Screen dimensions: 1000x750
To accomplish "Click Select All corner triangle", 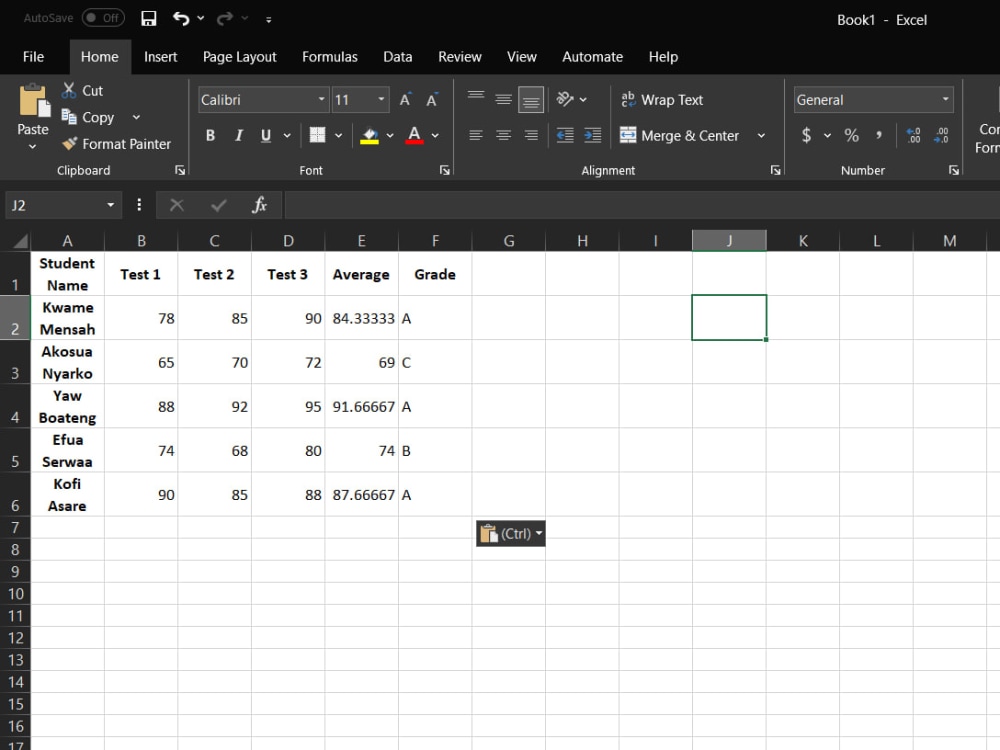I will tap(20, 240).
